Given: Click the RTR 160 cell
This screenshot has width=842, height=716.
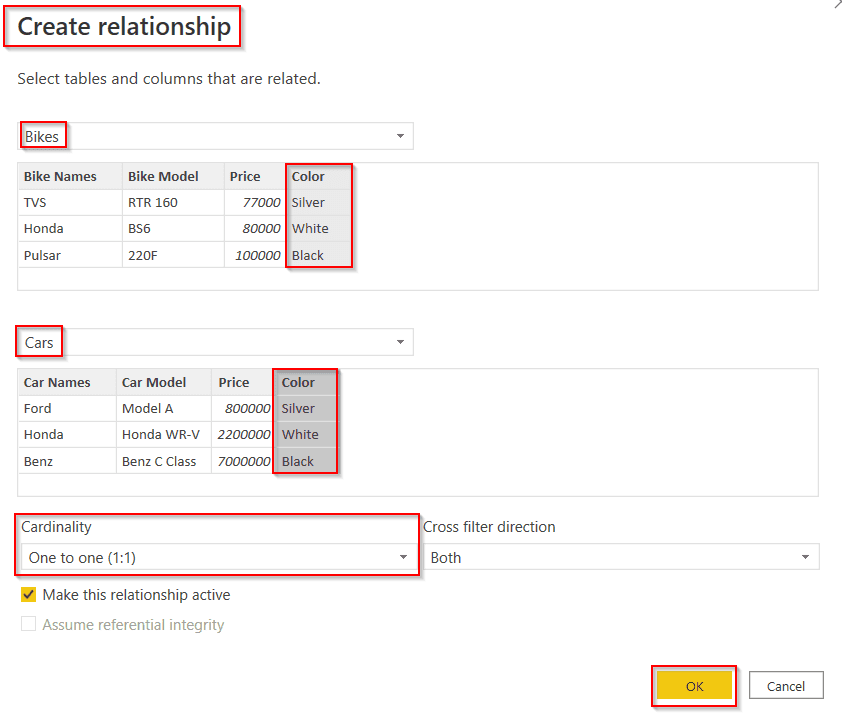Looking at the screenshot, I should coord(173,202).
